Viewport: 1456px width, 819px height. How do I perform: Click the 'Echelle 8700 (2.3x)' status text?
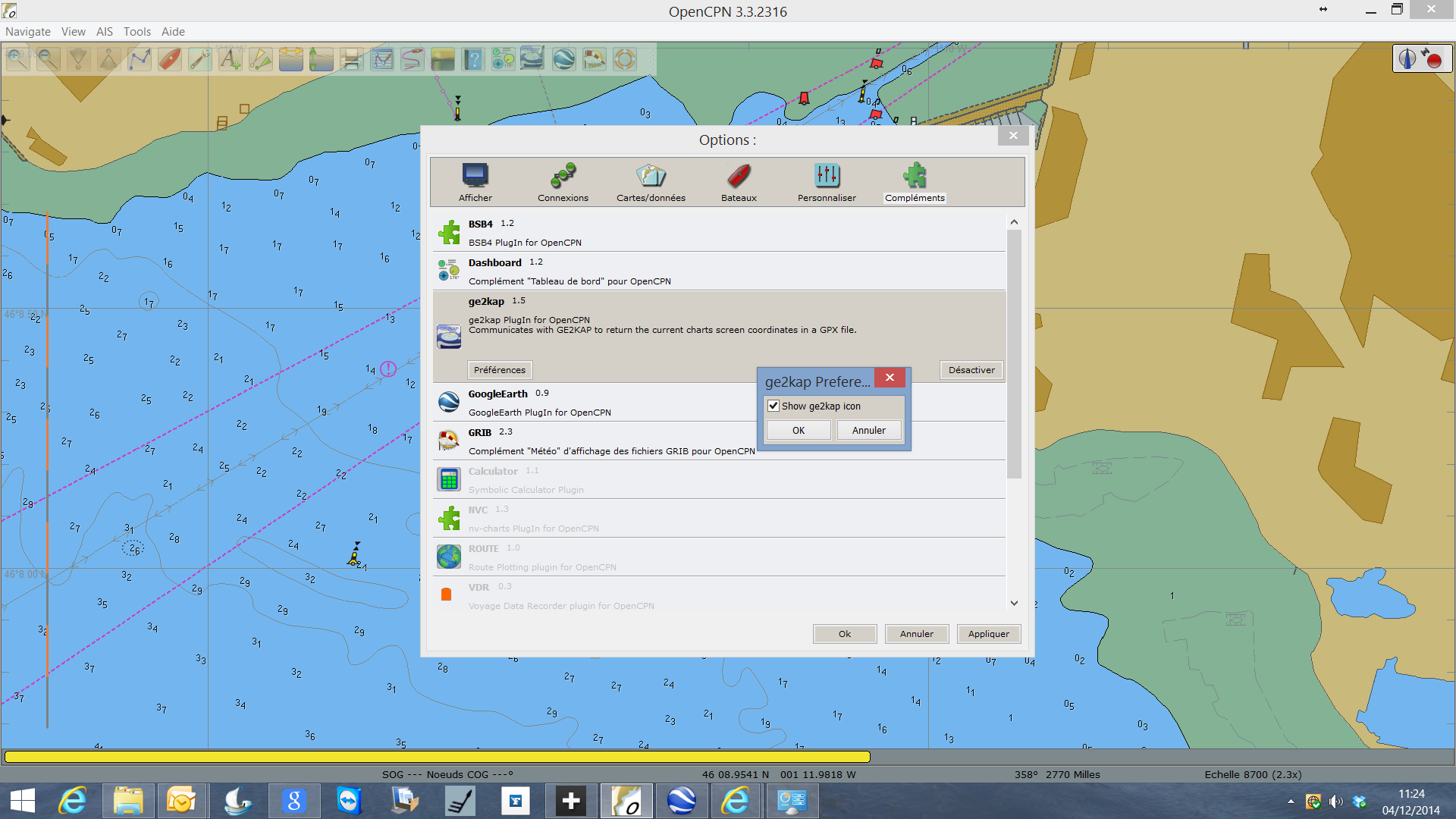1253,774
